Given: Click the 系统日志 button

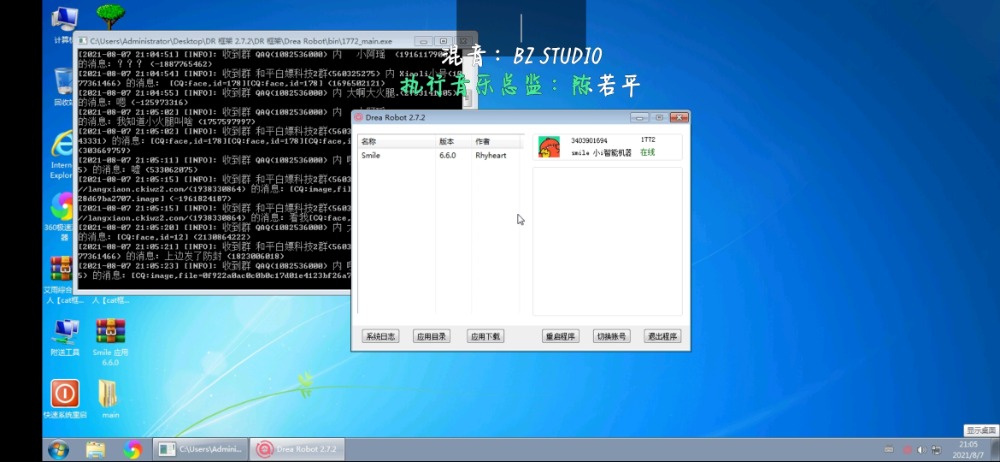Looking at the screenshot, I should coord(381,337).
